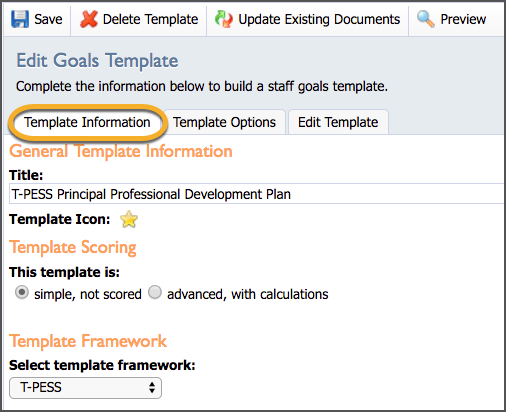The image size is (506, 412).
Task: Select the Template Information tab
Action: click(x=87, y=122)
